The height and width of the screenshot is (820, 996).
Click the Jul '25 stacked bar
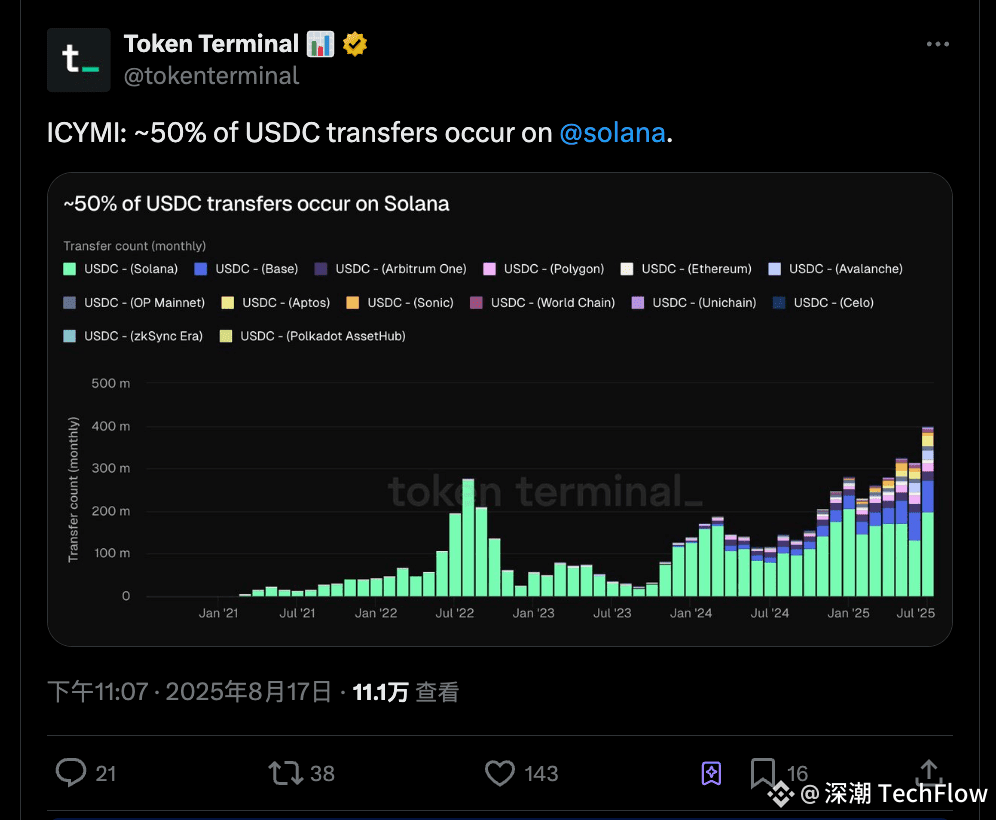pyautogui.click(x=927, y=511)
